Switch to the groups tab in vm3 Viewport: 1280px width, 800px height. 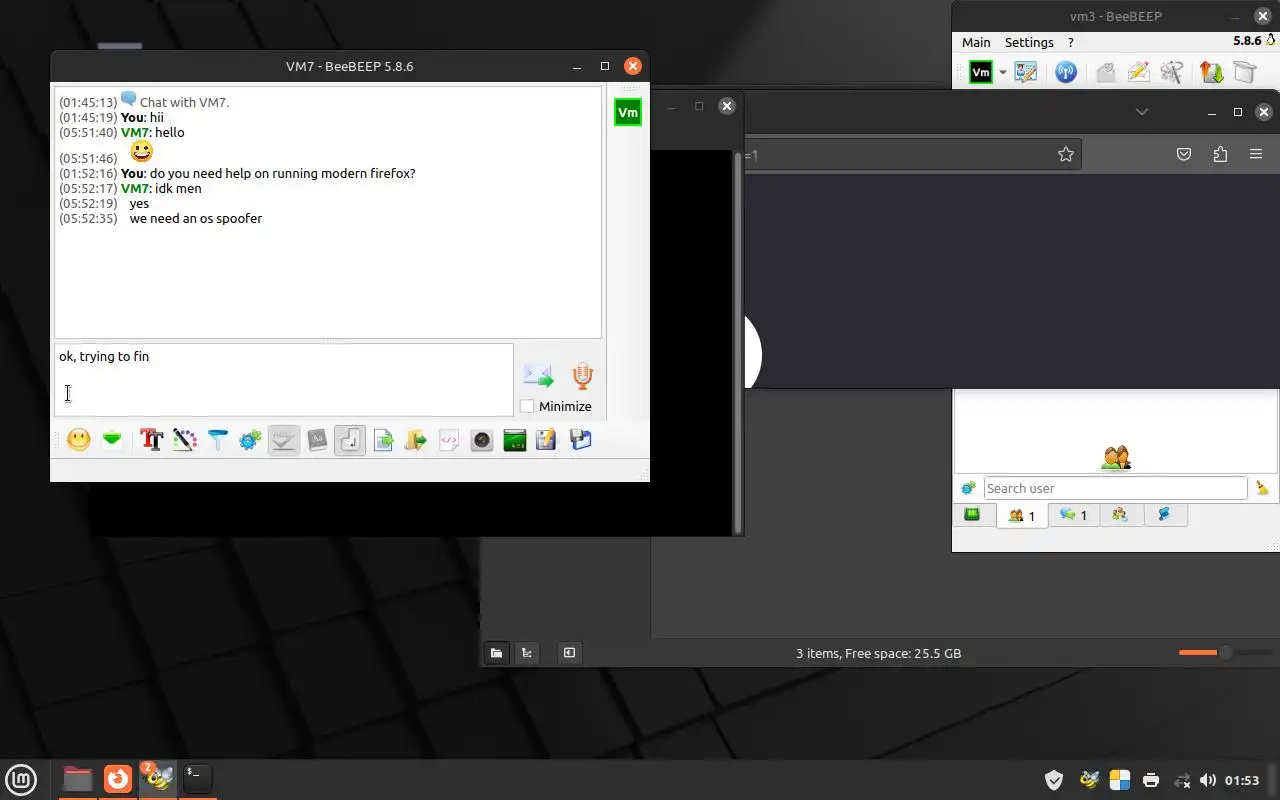click(1120, 515)
